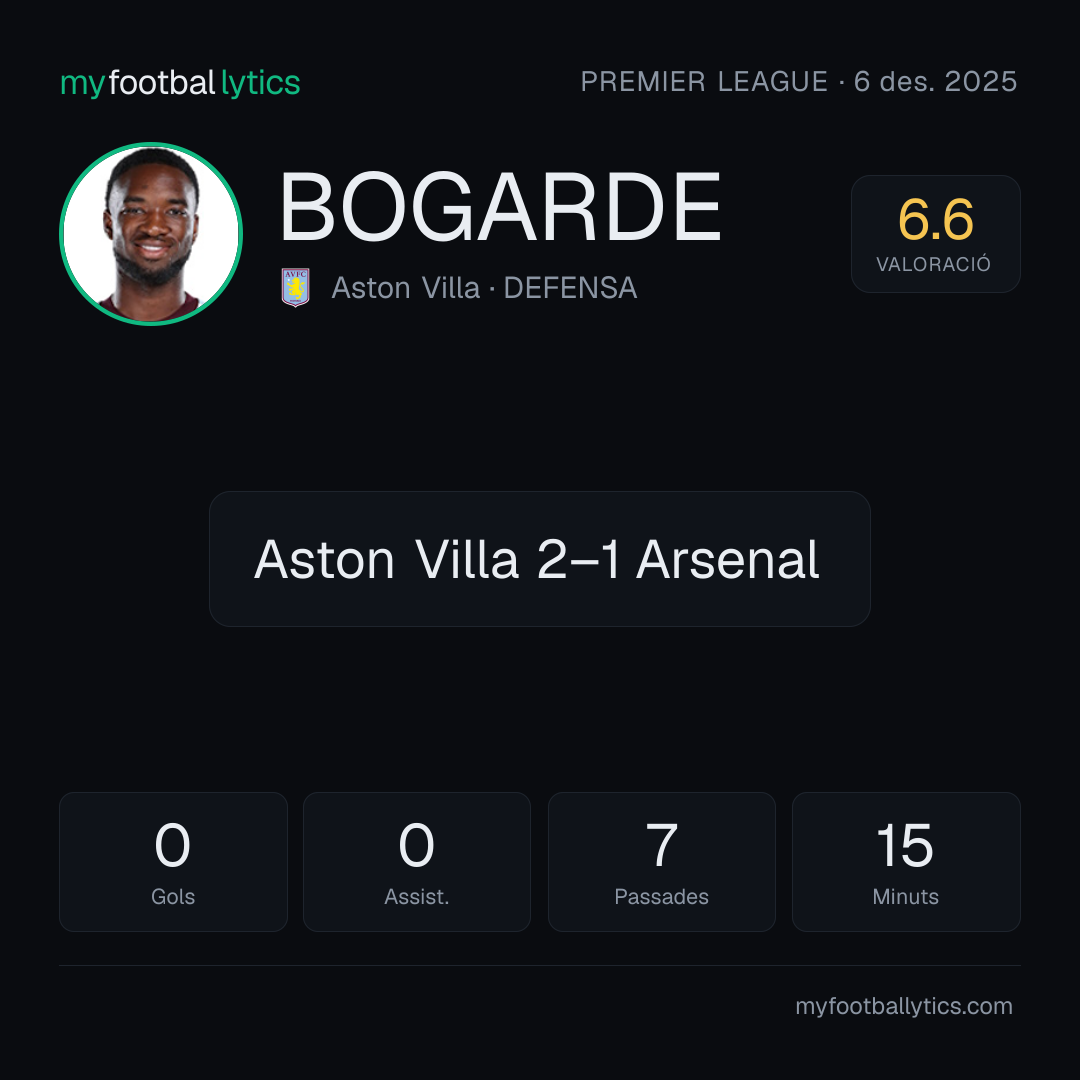Click the Aston Villa club crest
The height and width of the screenshot is (1080, 1080).
(295, 287)
